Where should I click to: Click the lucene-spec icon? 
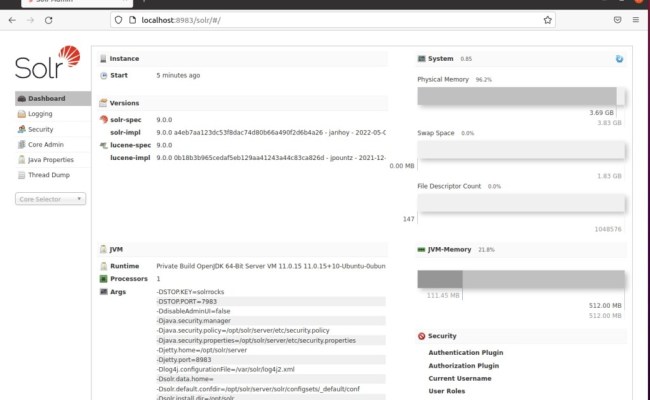click(104, 145)
